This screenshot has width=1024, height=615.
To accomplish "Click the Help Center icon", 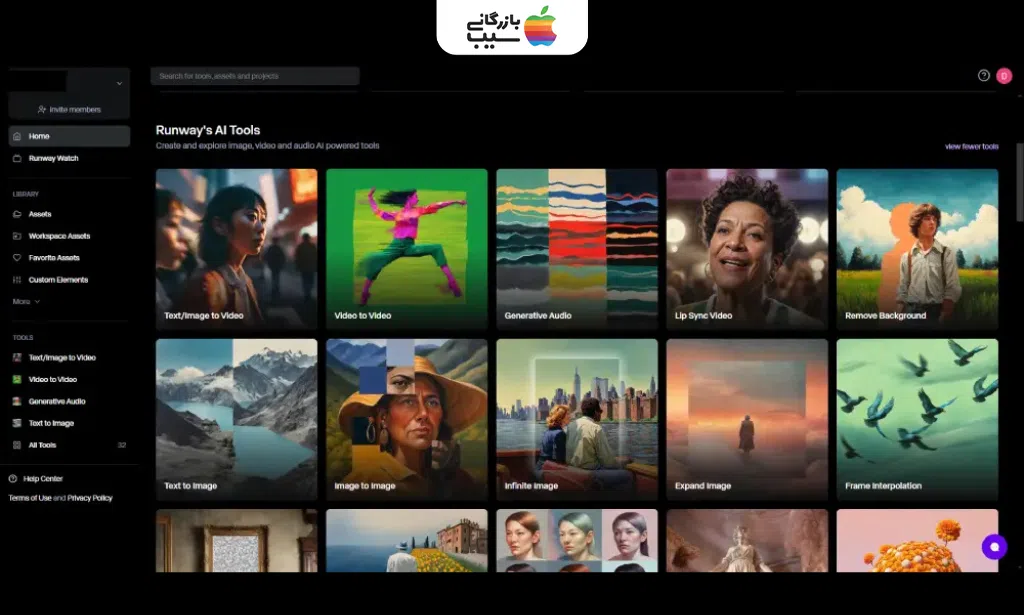I will (x=12, y=479).
